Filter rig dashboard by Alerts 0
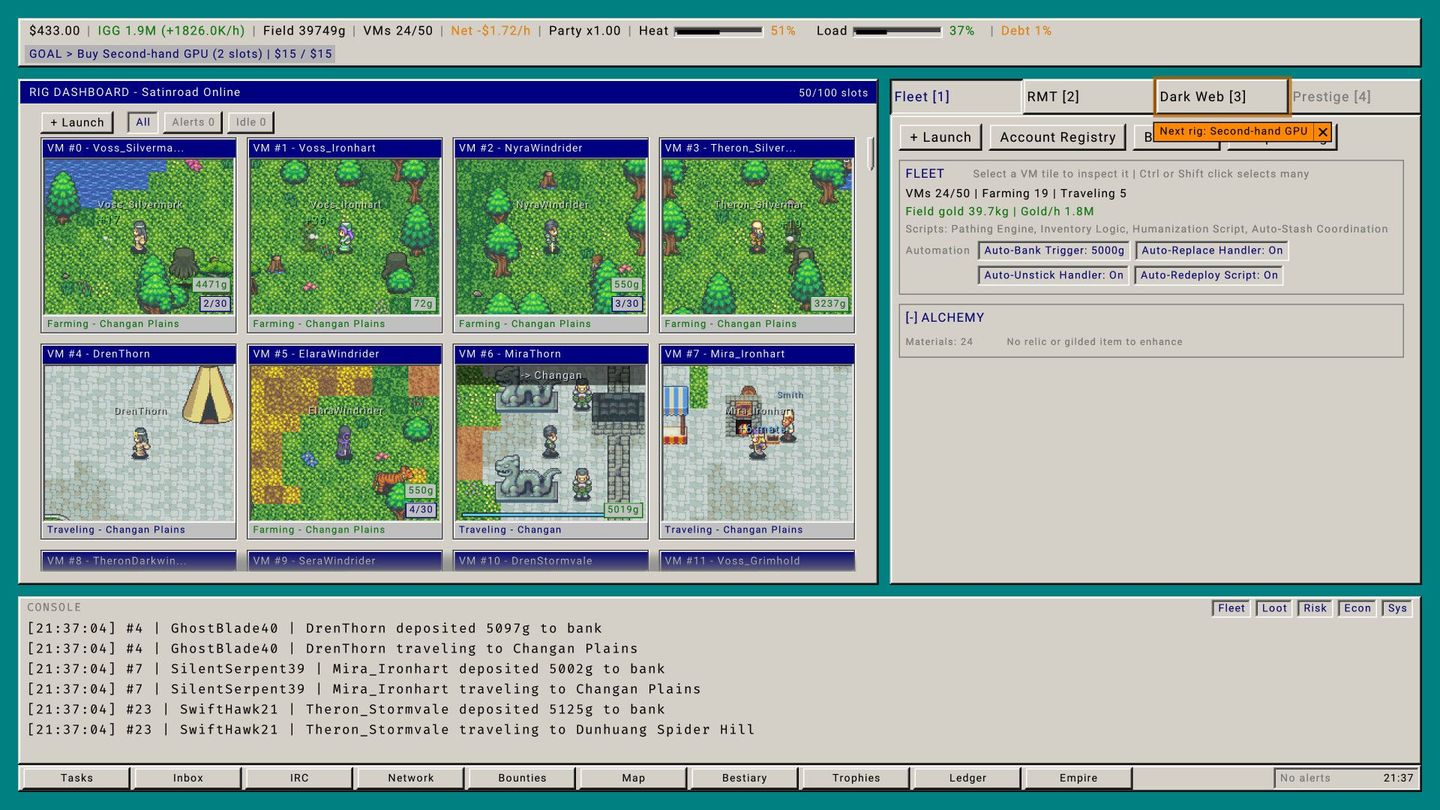 [x=193, y=122]
